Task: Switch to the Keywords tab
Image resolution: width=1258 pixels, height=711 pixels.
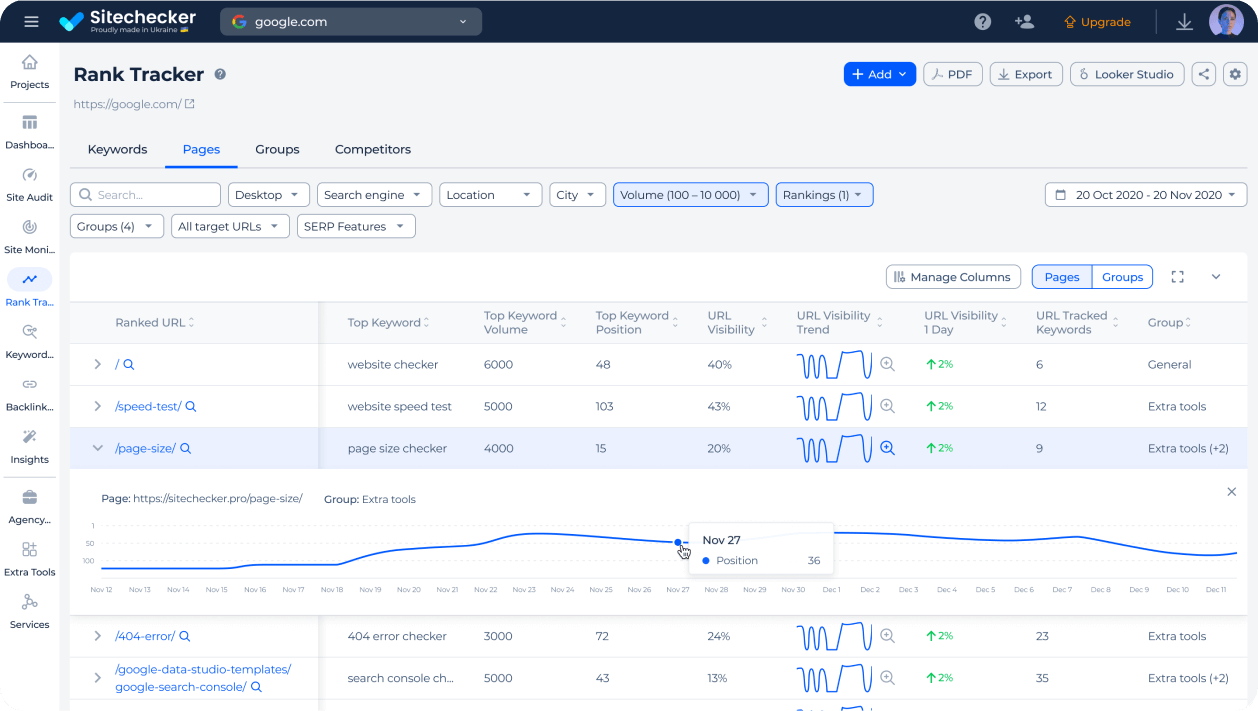Action: (118, 149)
